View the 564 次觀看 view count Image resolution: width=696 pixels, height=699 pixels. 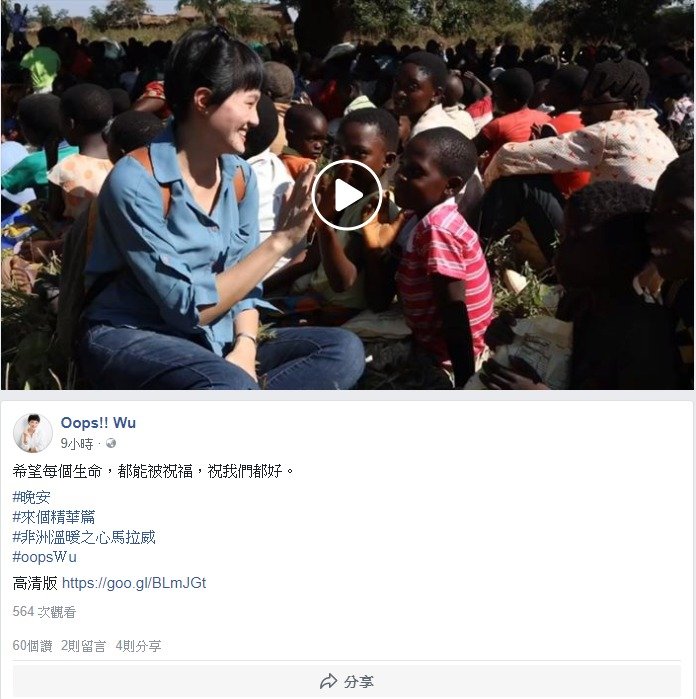point(44,612)
